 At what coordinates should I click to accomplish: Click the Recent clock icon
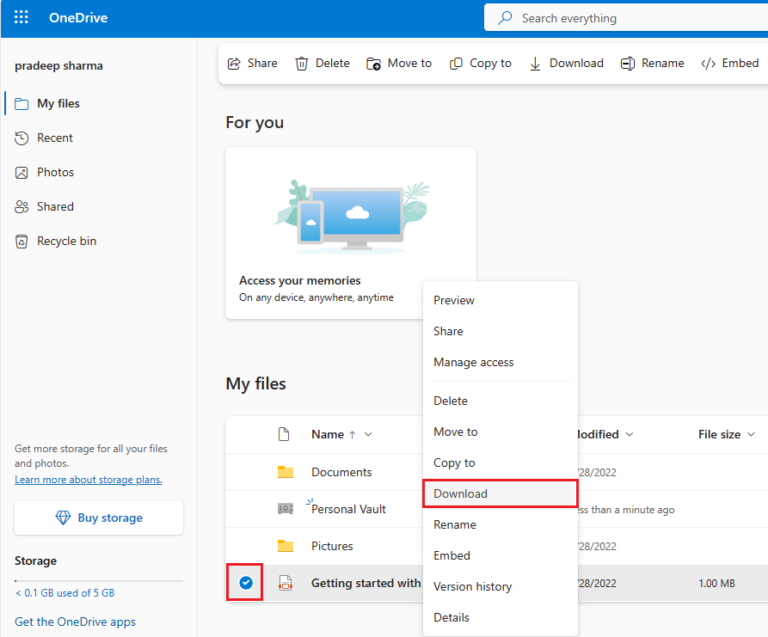point(22,138)
